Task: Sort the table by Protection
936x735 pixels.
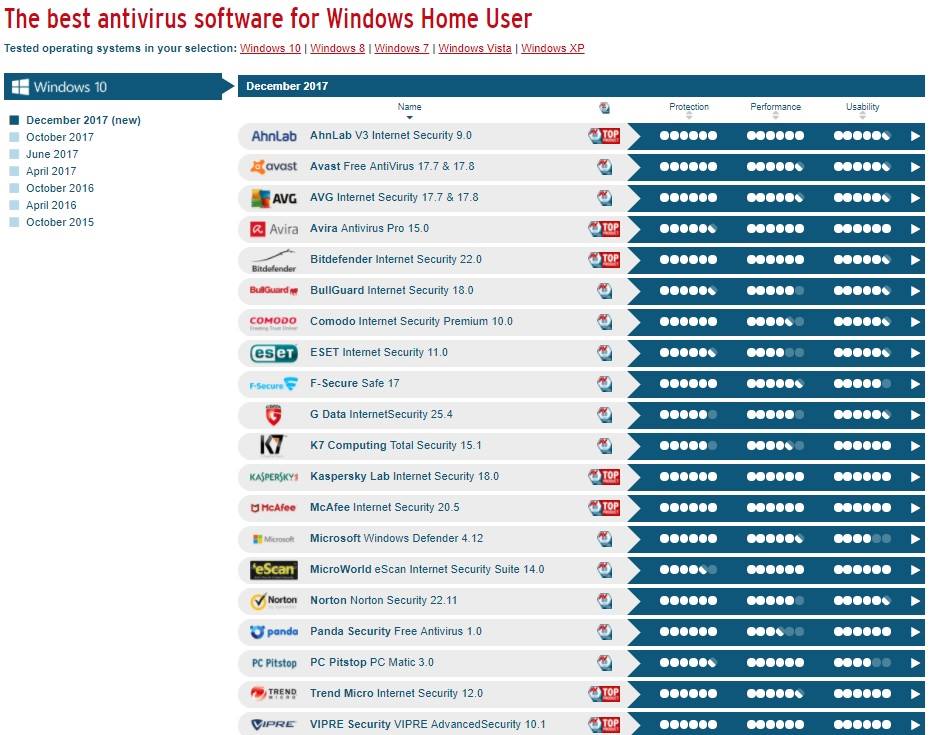Action: click(689, 110)
